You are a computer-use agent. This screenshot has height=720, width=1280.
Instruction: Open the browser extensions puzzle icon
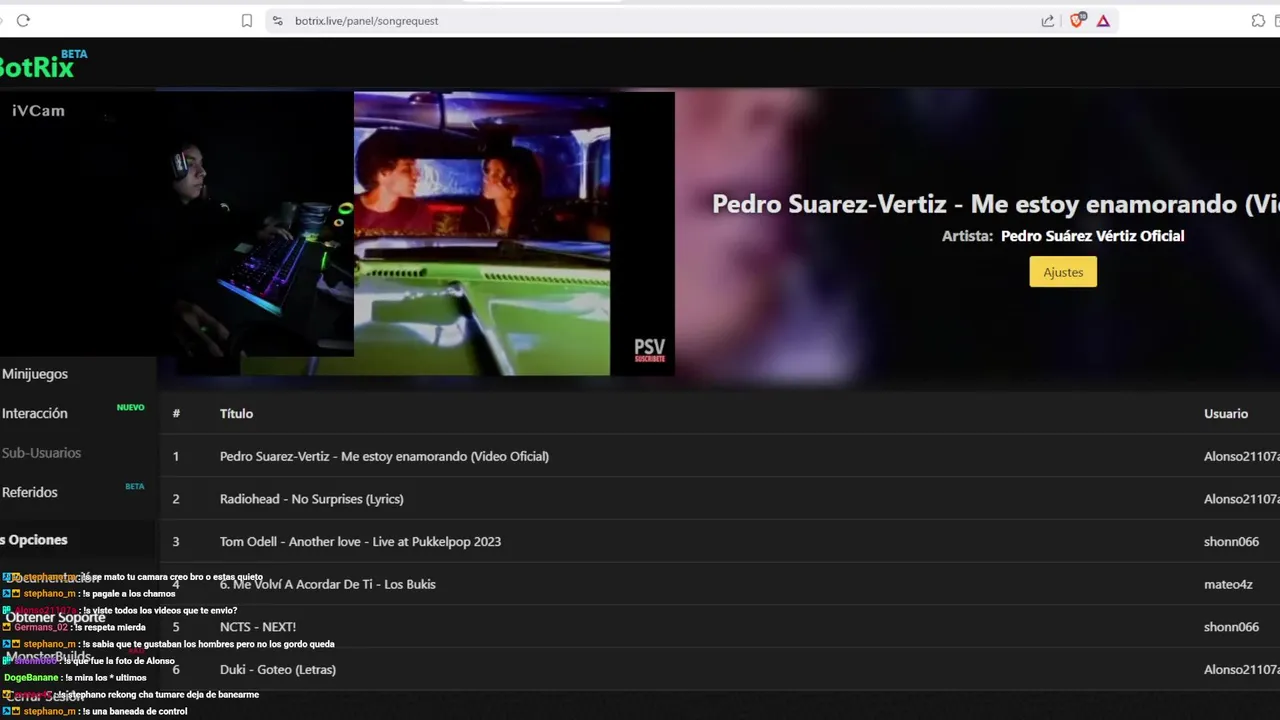coord(1258,20)
